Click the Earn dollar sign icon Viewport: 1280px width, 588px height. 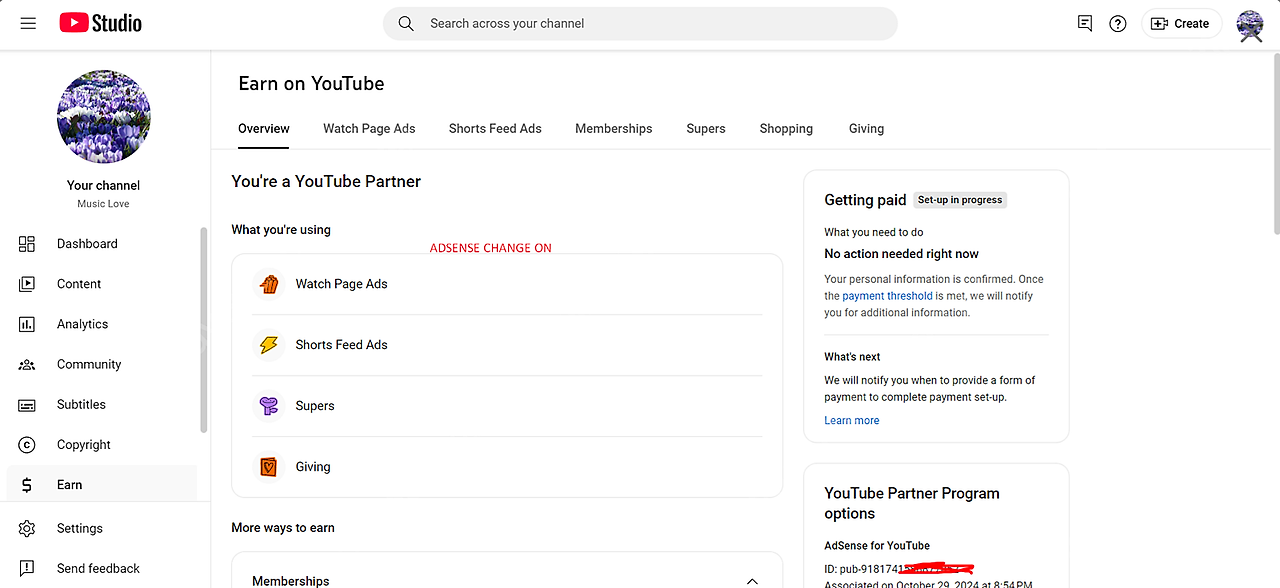tap(27, 485)
